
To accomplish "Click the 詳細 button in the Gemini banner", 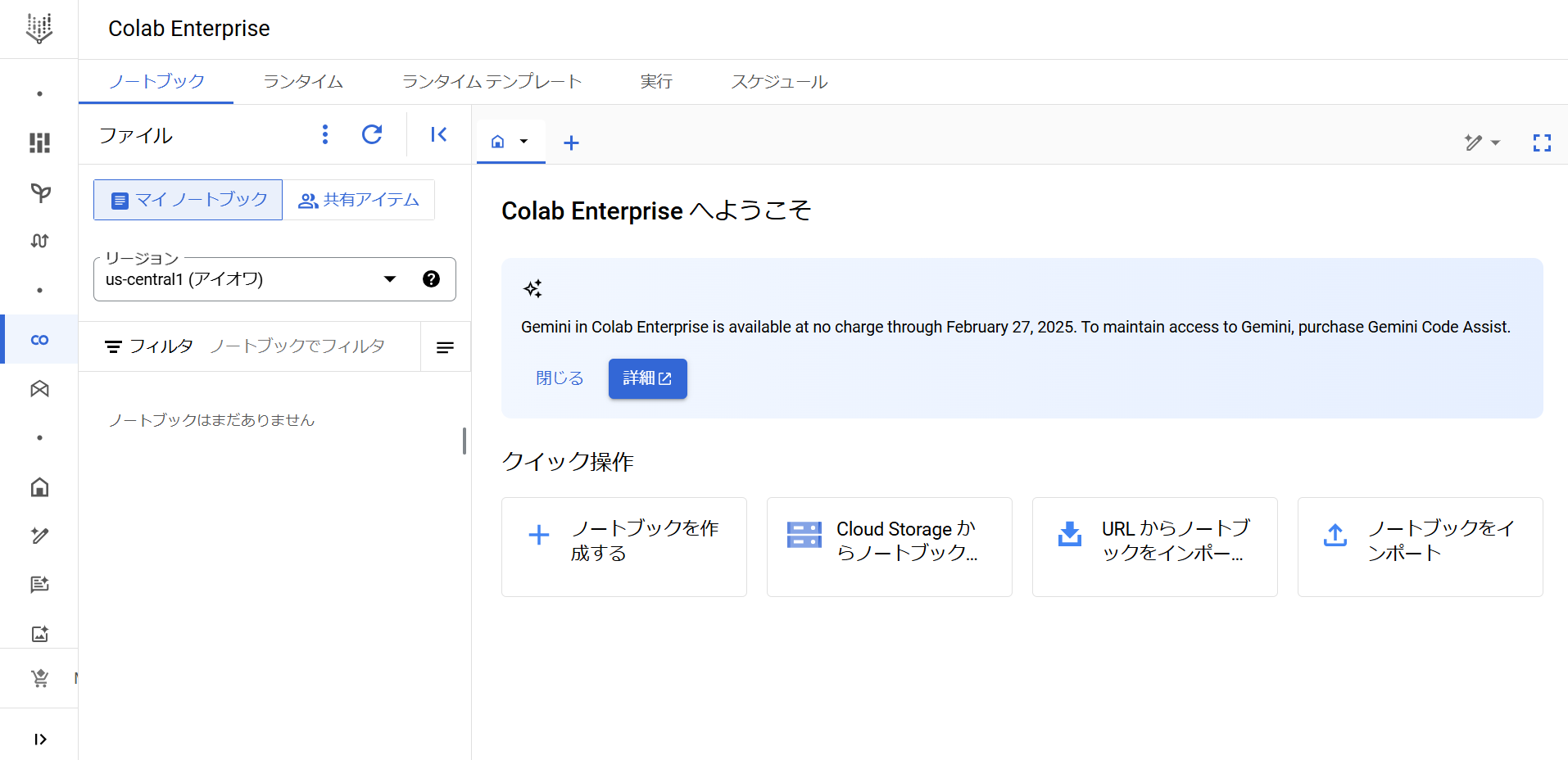I will (x=647, y=378).
